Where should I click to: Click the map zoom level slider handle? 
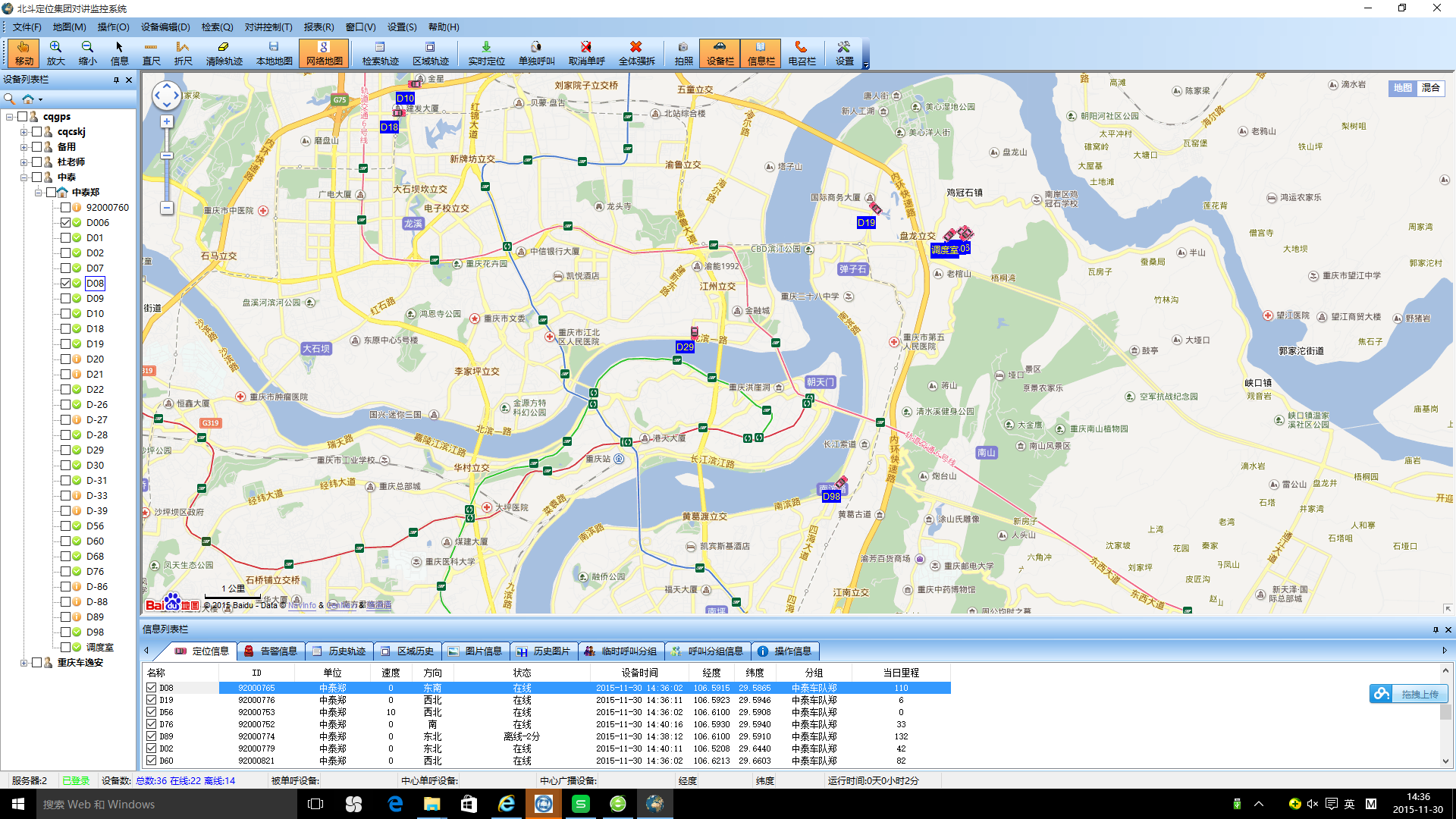pyautogui.click(x=167, y=155)
